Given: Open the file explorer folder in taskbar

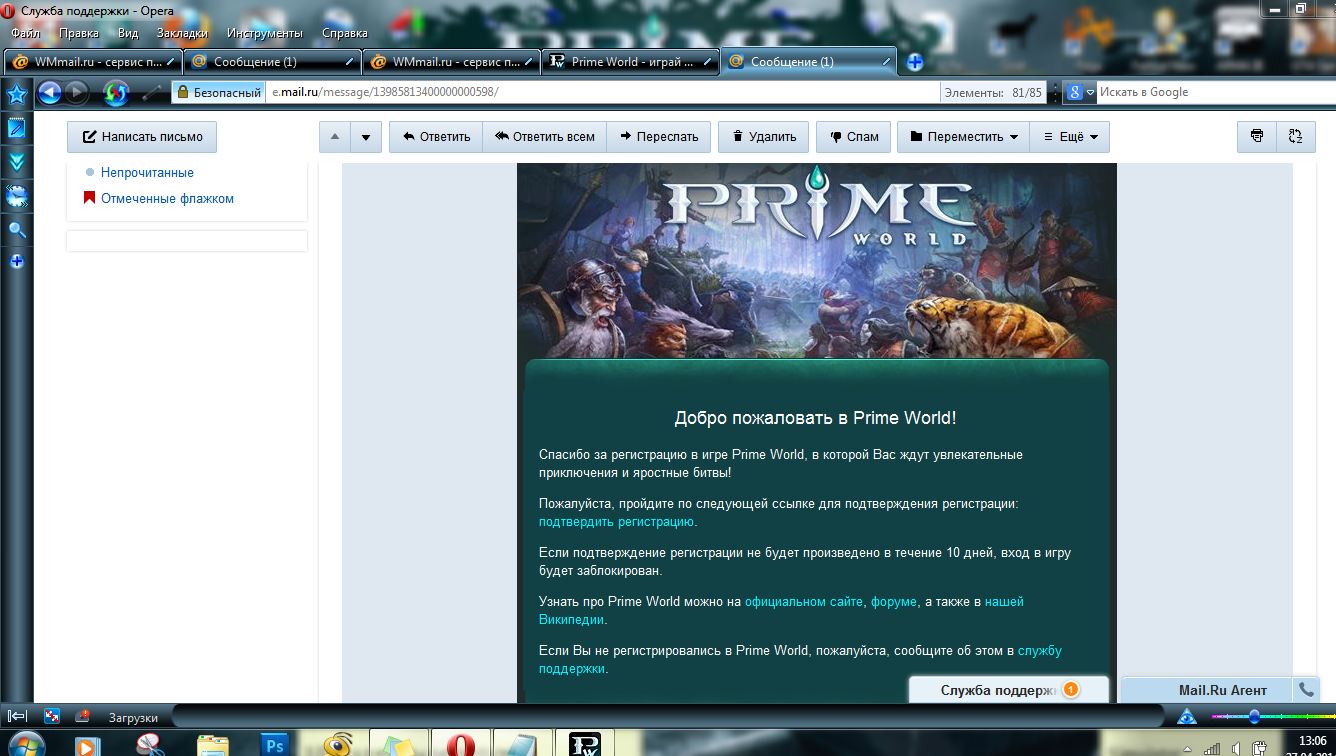Looking at the screenshot, I should coord(213,745).
